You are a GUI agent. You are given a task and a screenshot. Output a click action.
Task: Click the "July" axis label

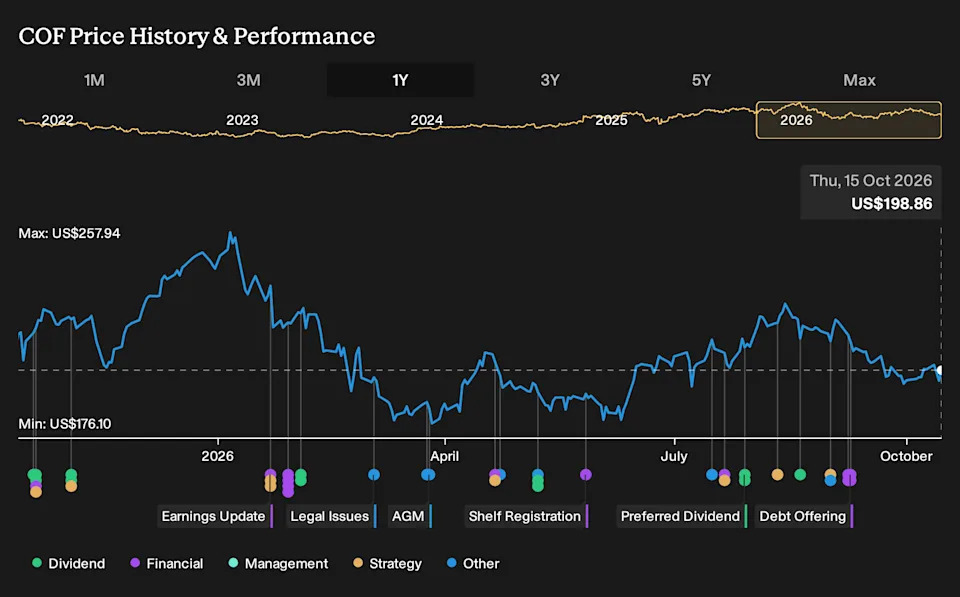pyautogui.click(x=674, y=456)
